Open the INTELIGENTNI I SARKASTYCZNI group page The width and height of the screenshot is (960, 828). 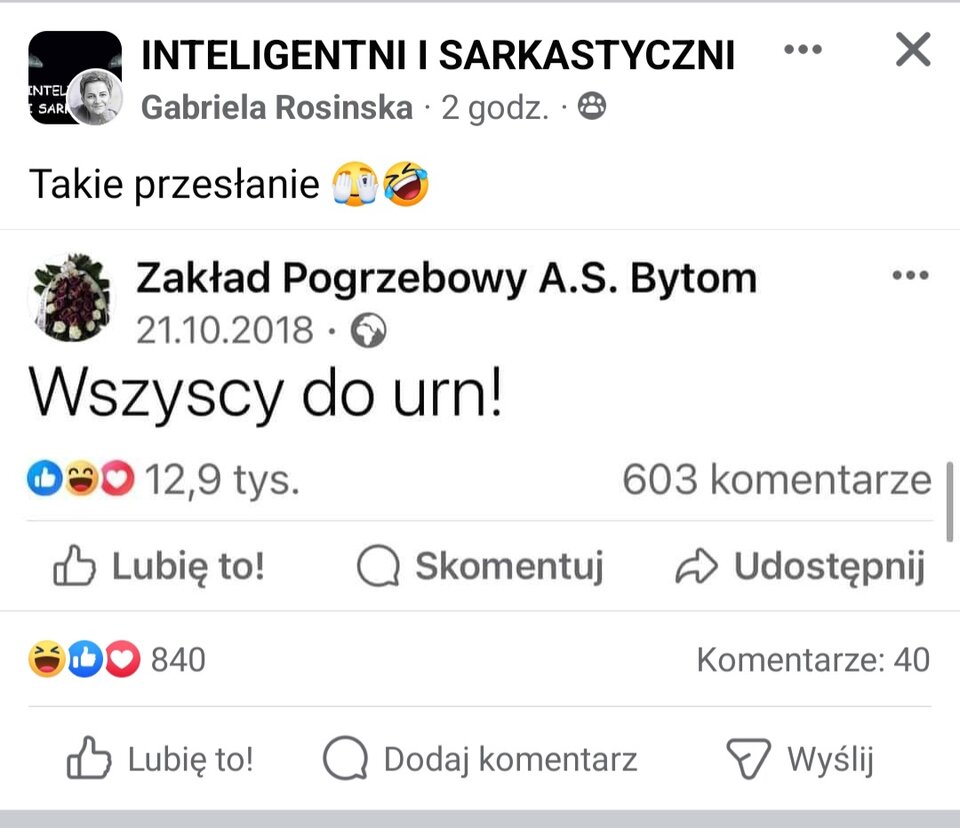[438, 56]
